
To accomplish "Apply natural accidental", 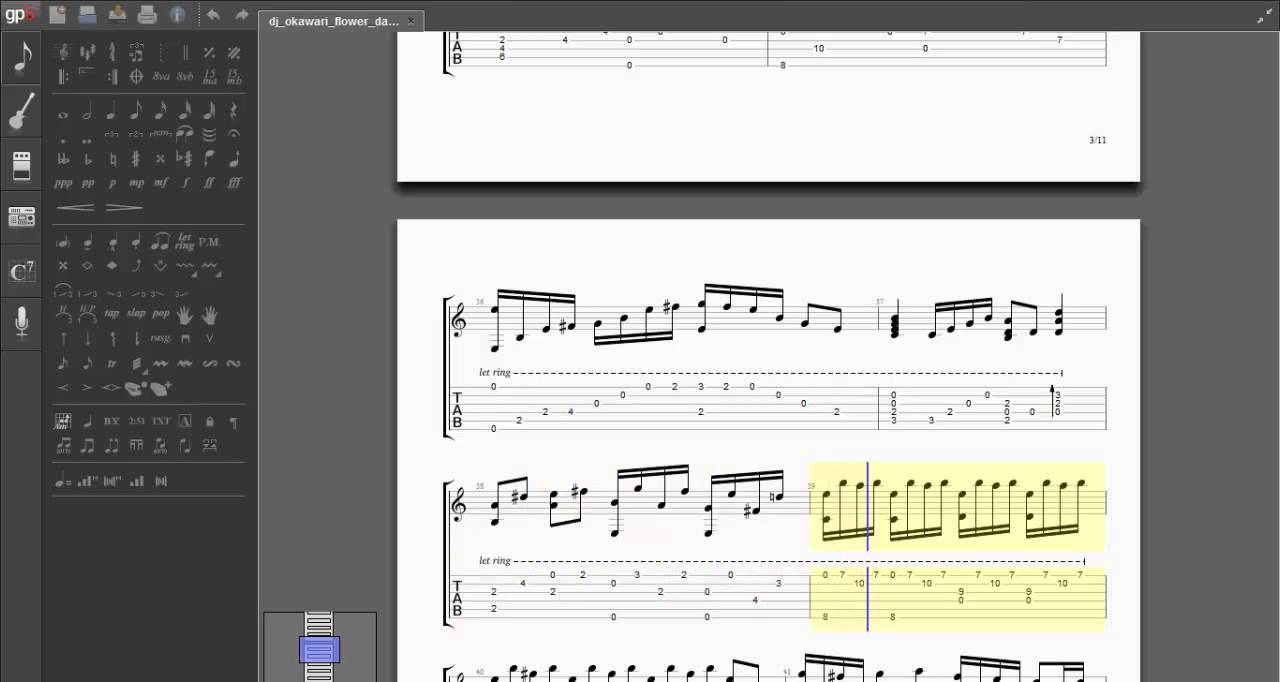I will (111, 159).
